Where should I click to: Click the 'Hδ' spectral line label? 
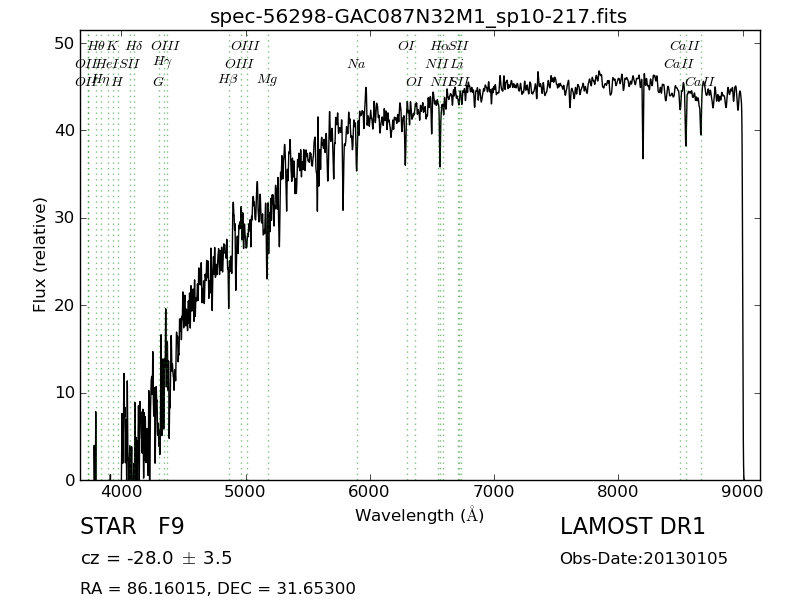[x=134, y=46]
